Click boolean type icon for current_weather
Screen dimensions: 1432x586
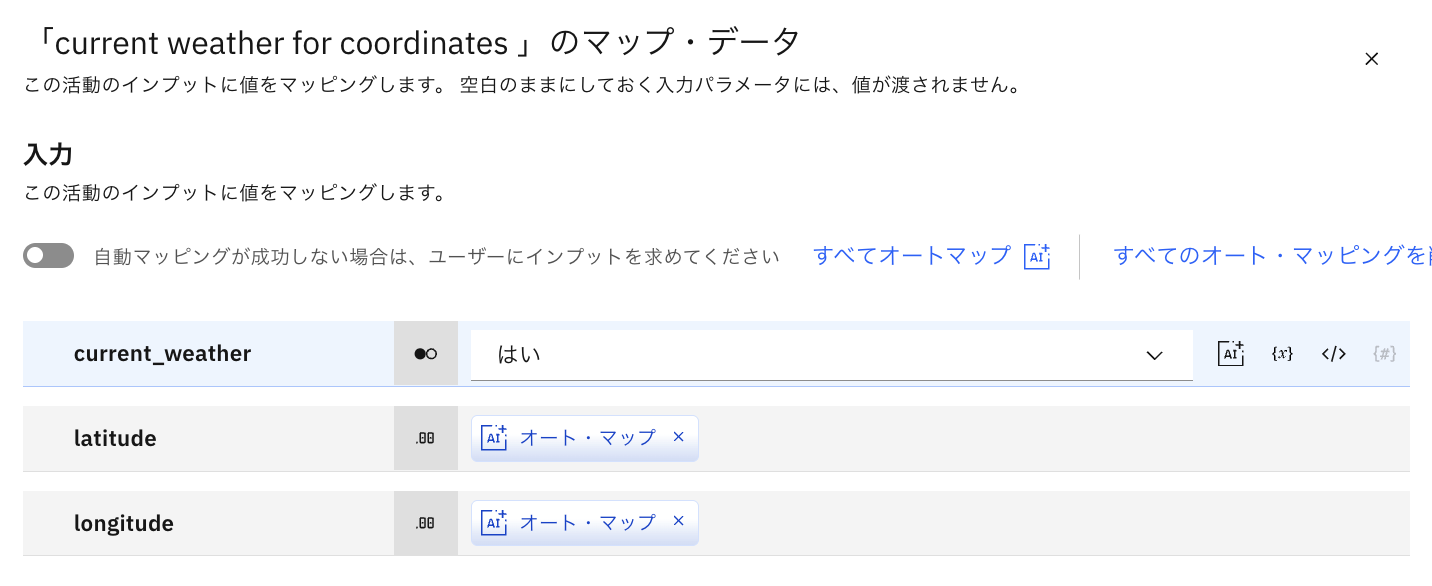click(x=426, y=354)
